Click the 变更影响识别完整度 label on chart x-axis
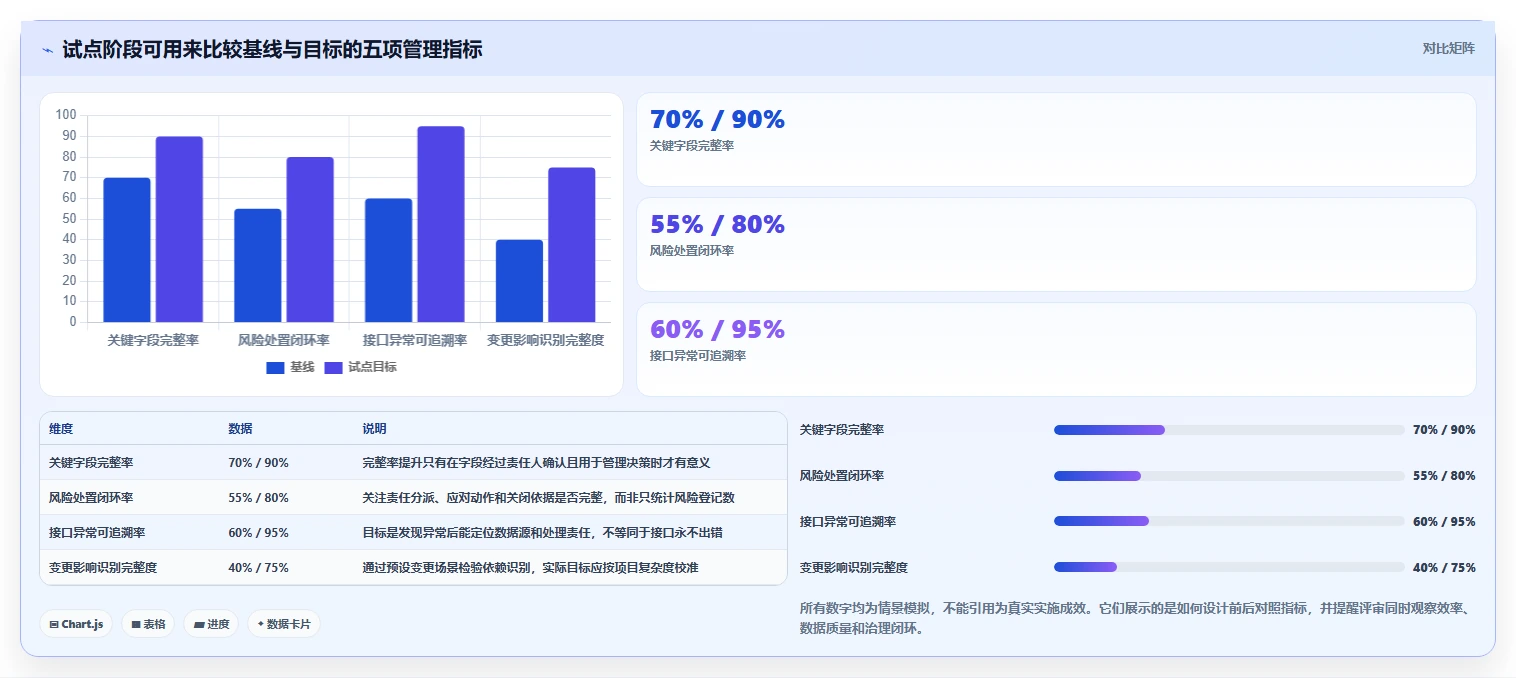This screenshot has width=1516, height=678. point(546,340)
